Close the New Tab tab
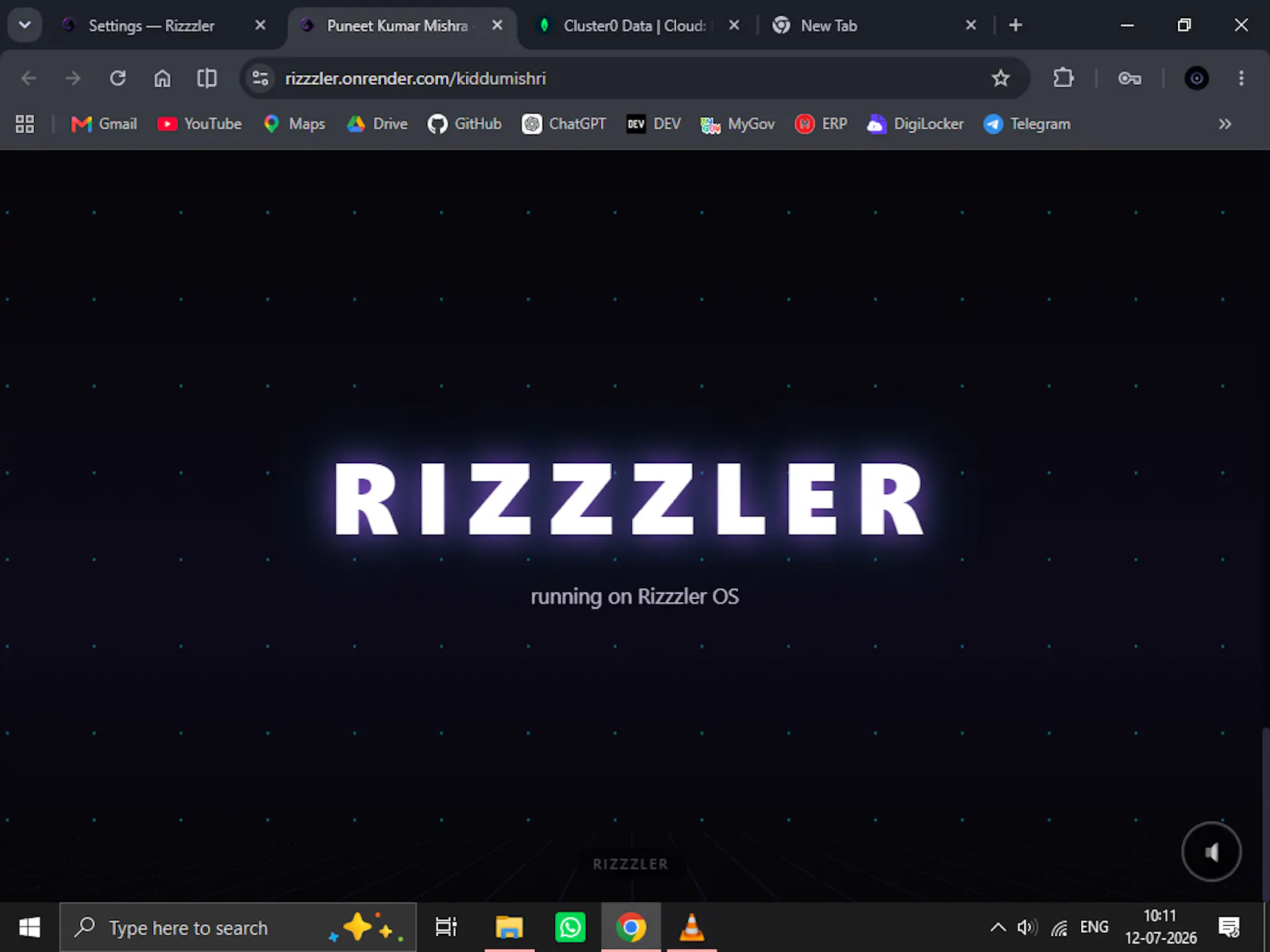The width and height of the screenshot is (1270, 952). [x=971, y=25]
